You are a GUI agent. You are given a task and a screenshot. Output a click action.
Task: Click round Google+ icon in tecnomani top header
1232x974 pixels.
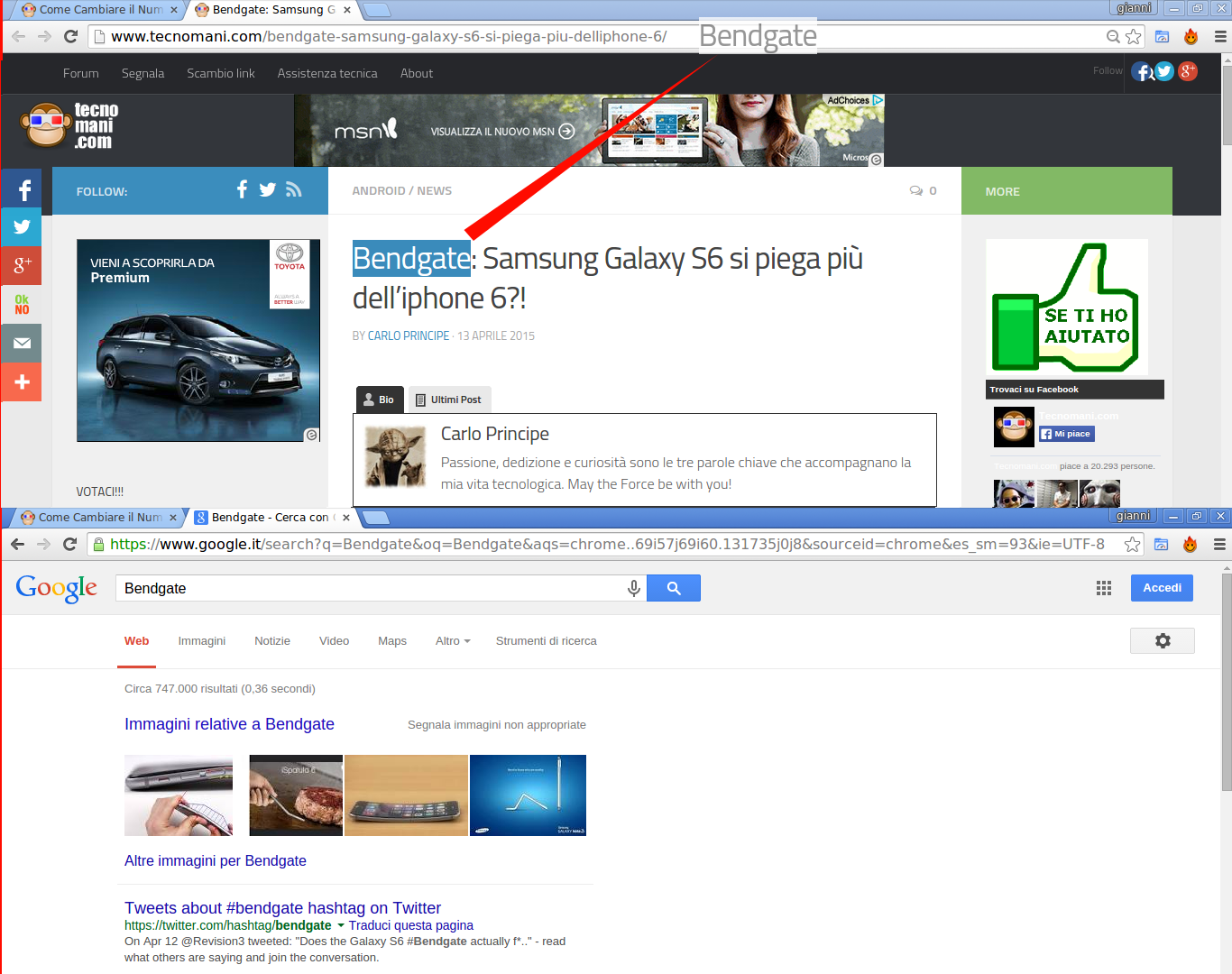coord(1188,71)
